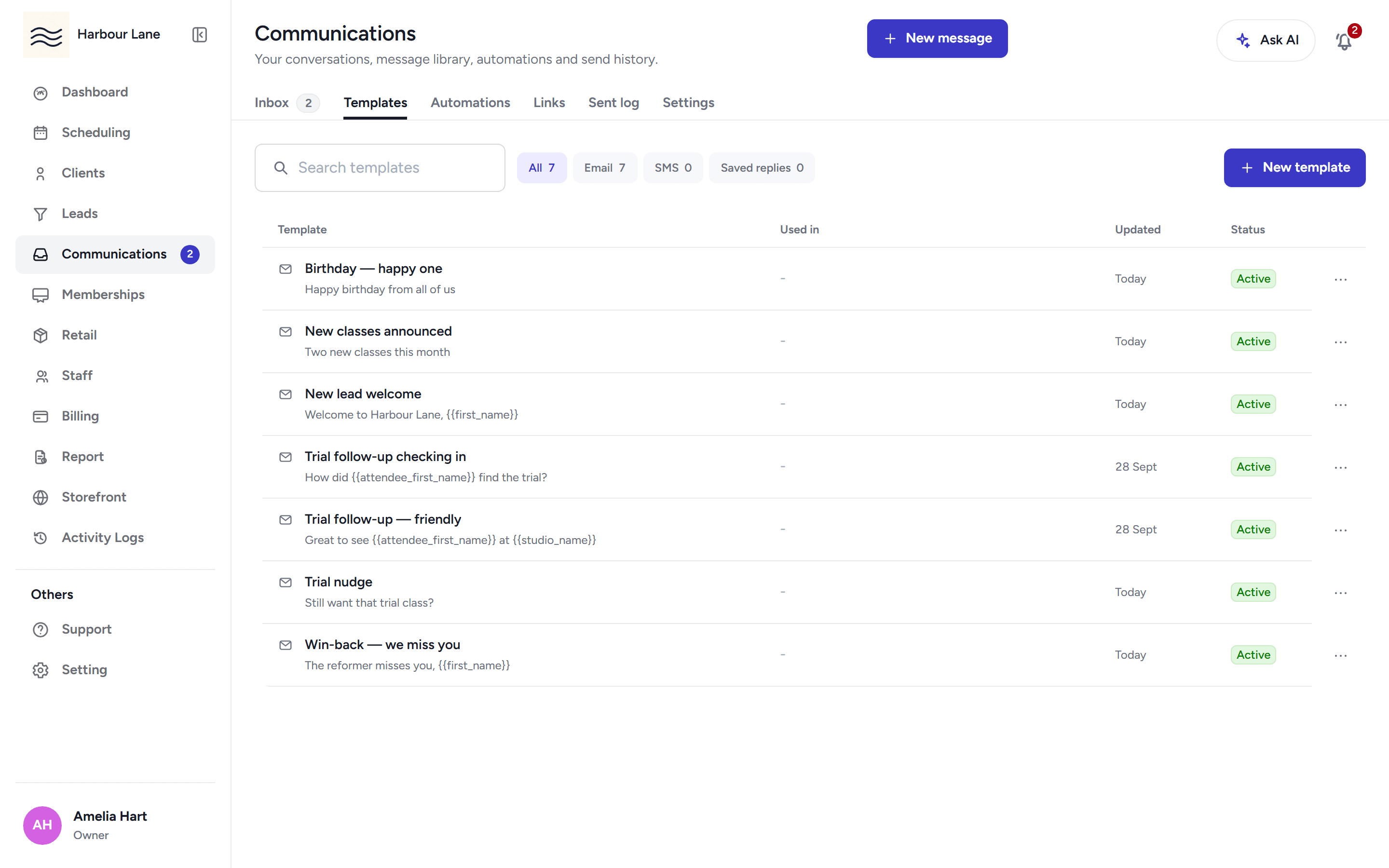Switch to the Inbox tab
The height and width of the screenshot is (868, 1389).
286,103
